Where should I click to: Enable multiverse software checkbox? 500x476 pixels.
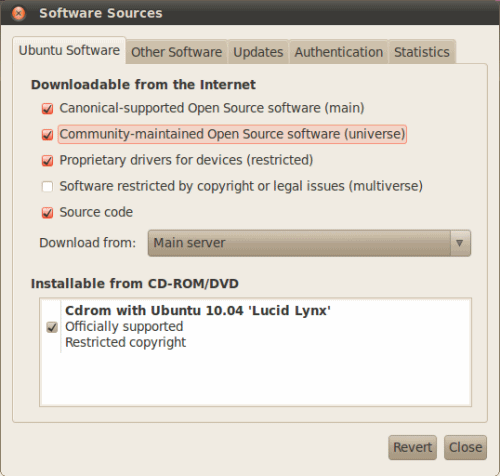pos(47,187)
